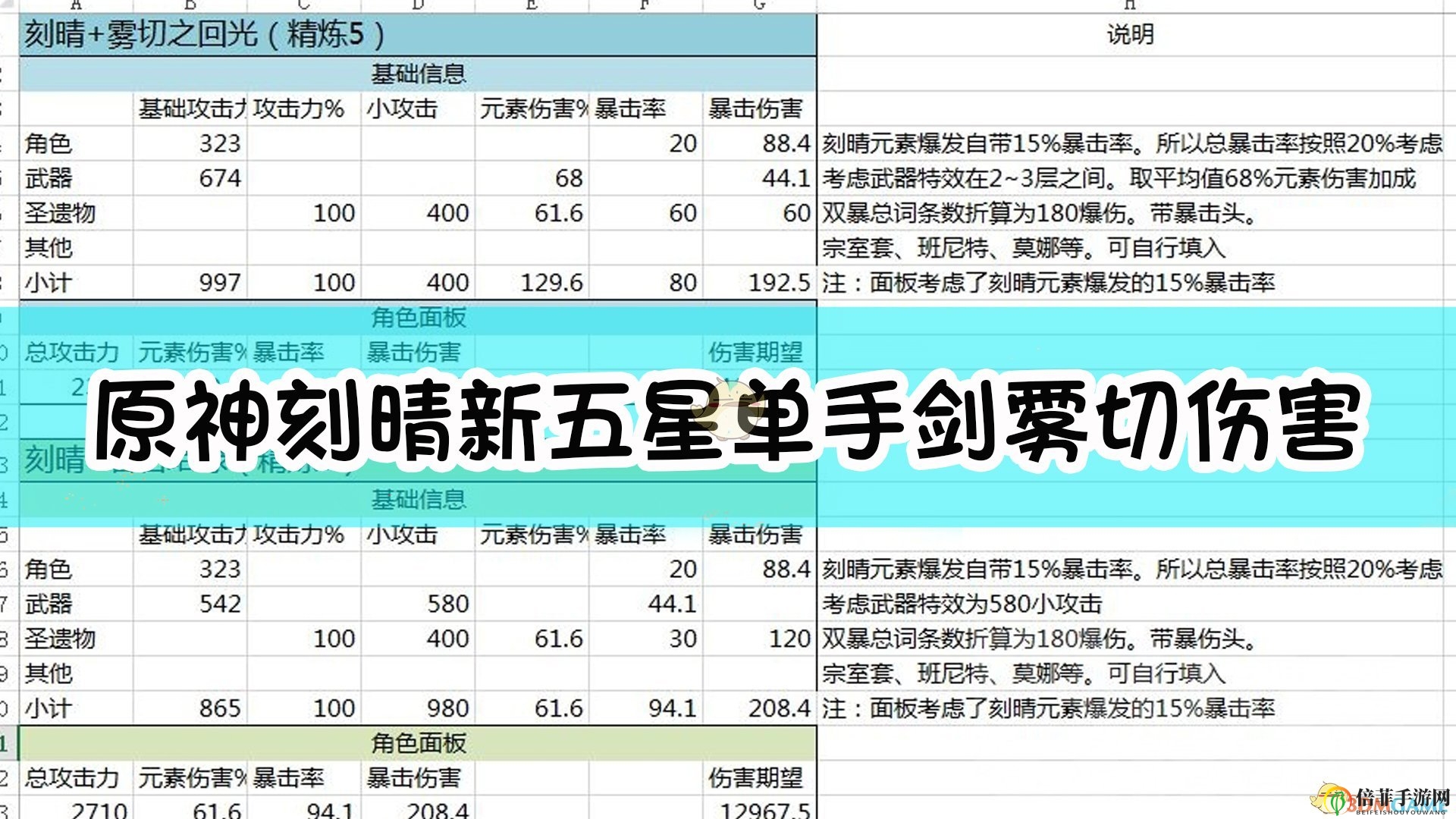This screenshot has height=819, width=1456.
Task: Click first table 其他 row label
Action: pyautogui.click(x=77, y=249)
